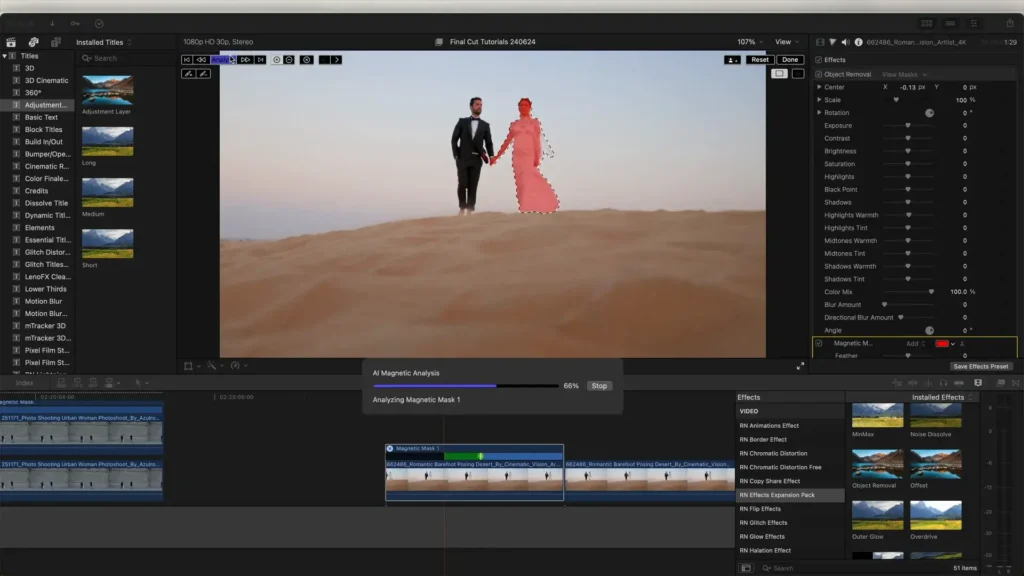Adjust the Blur Amount slider
Image resolution: width=1024 pixels, height=576 pixels.
(884, 305)
